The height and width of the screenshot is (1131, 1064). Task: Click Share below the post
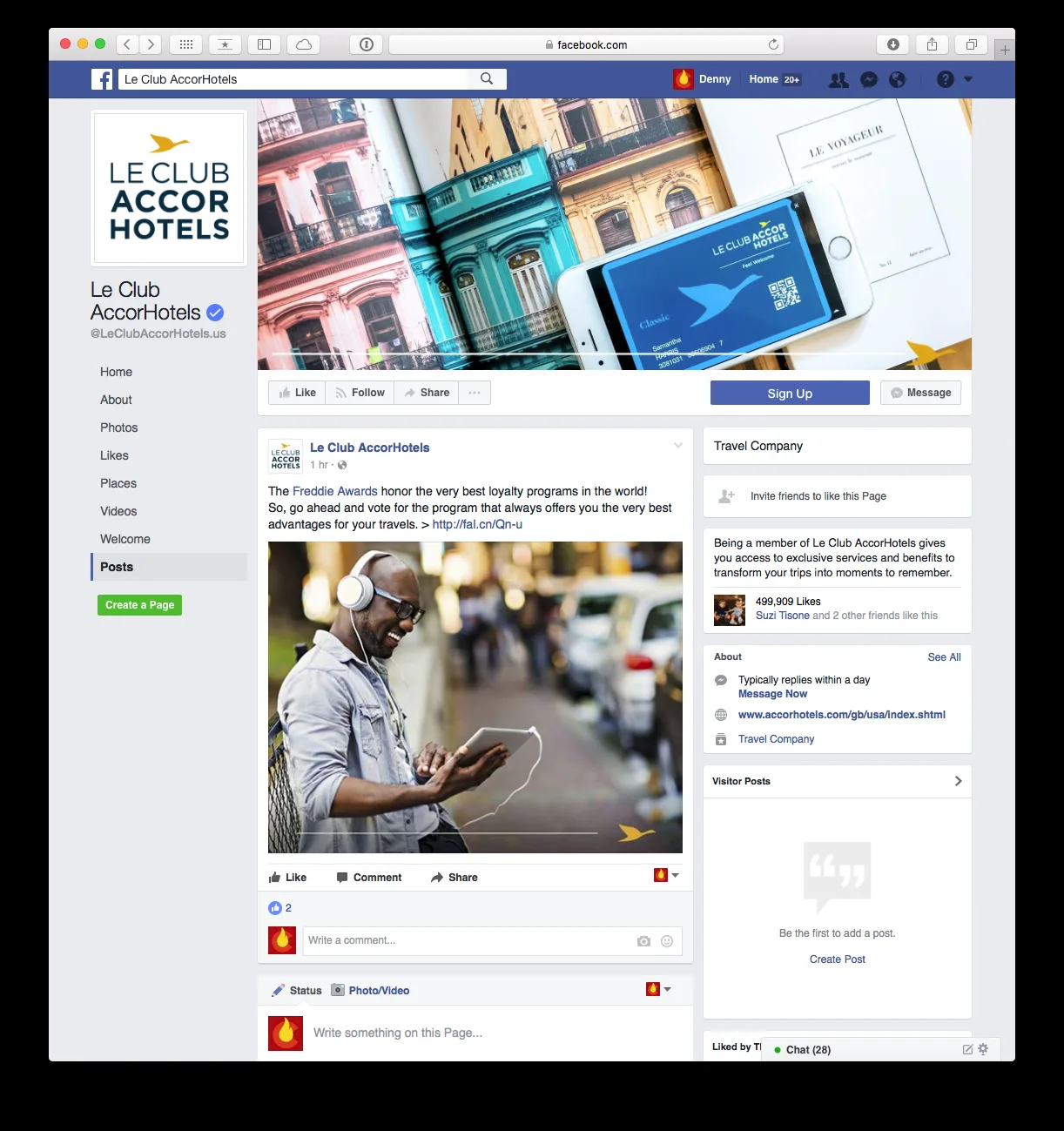(455, 878)
